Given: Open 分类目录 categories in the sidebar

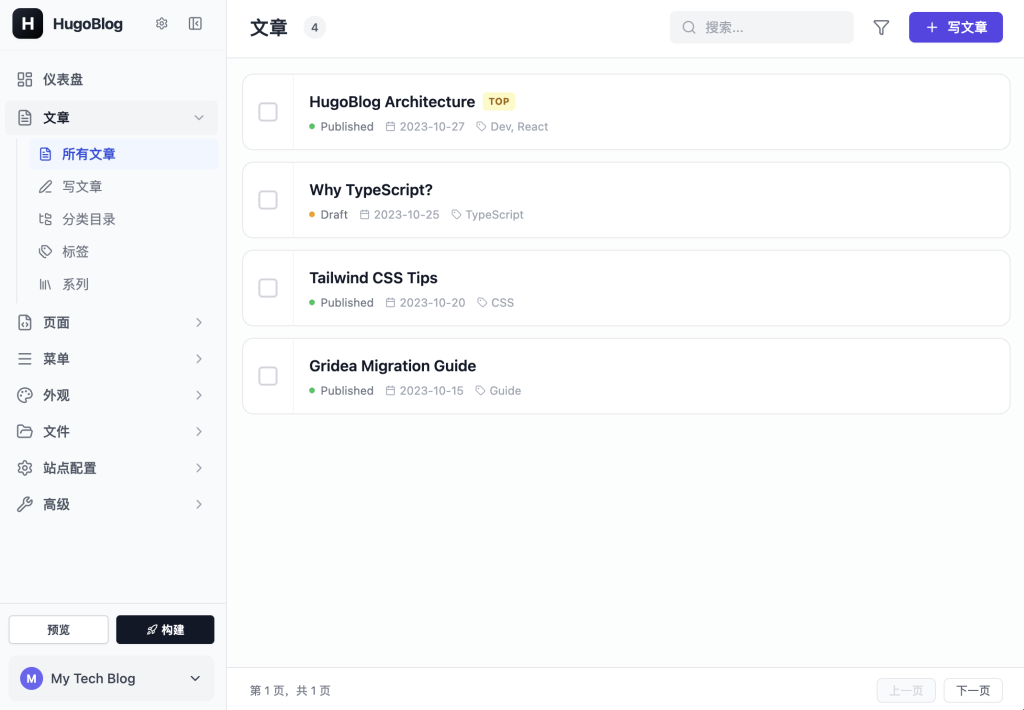Looking at the screenshot, I should pyautogui.click(x=89, y=219).
